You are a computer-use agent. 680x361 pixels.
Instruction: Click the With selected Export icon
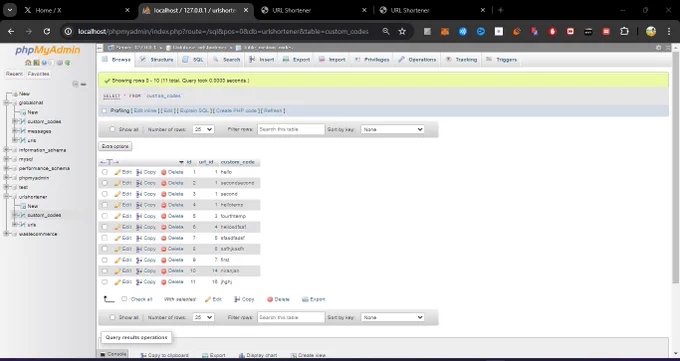pyautogui.click(x=305, y=299)
